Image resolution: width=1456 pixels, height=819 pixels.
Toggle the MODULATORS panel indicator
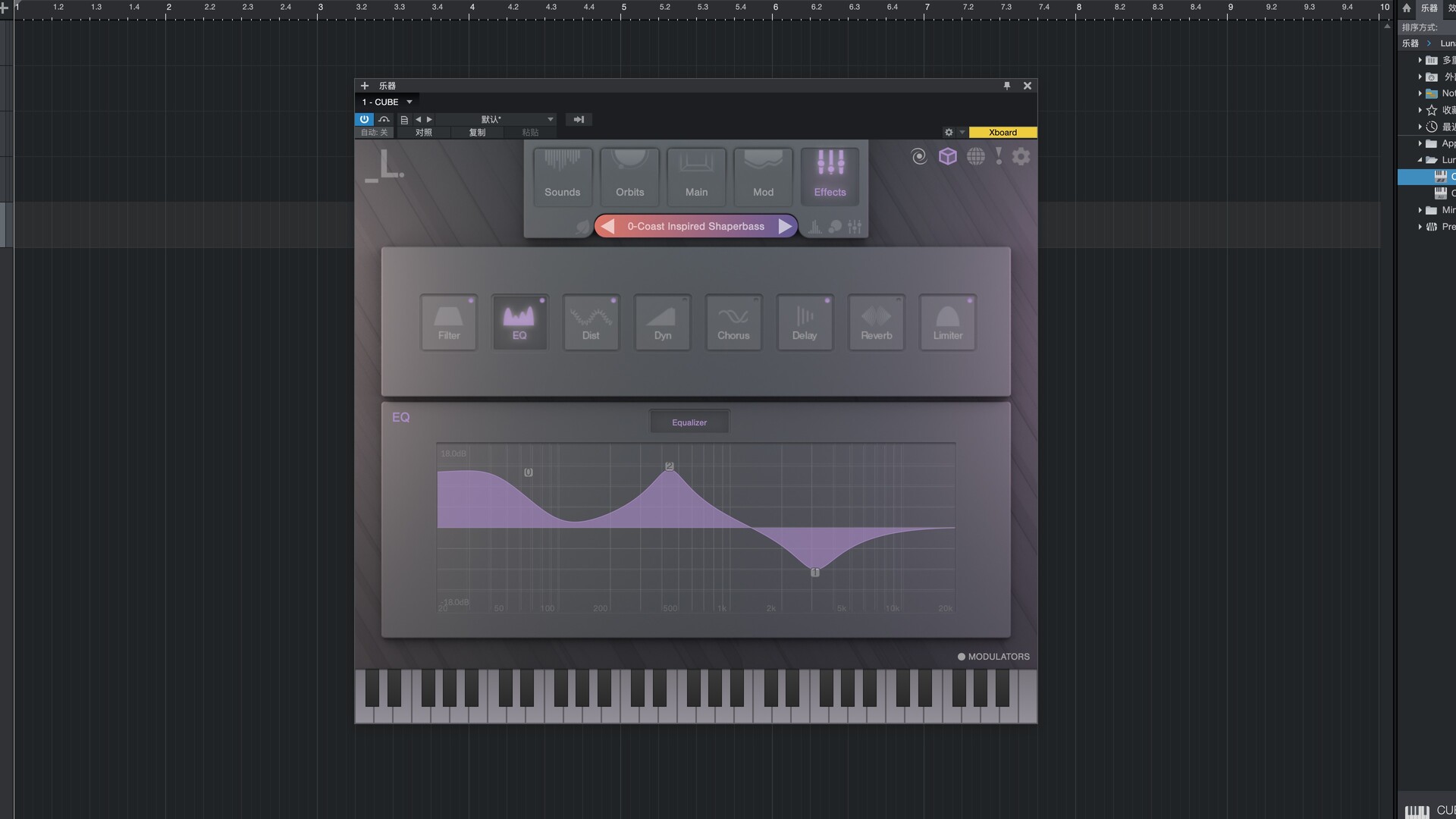coord(962,657)
